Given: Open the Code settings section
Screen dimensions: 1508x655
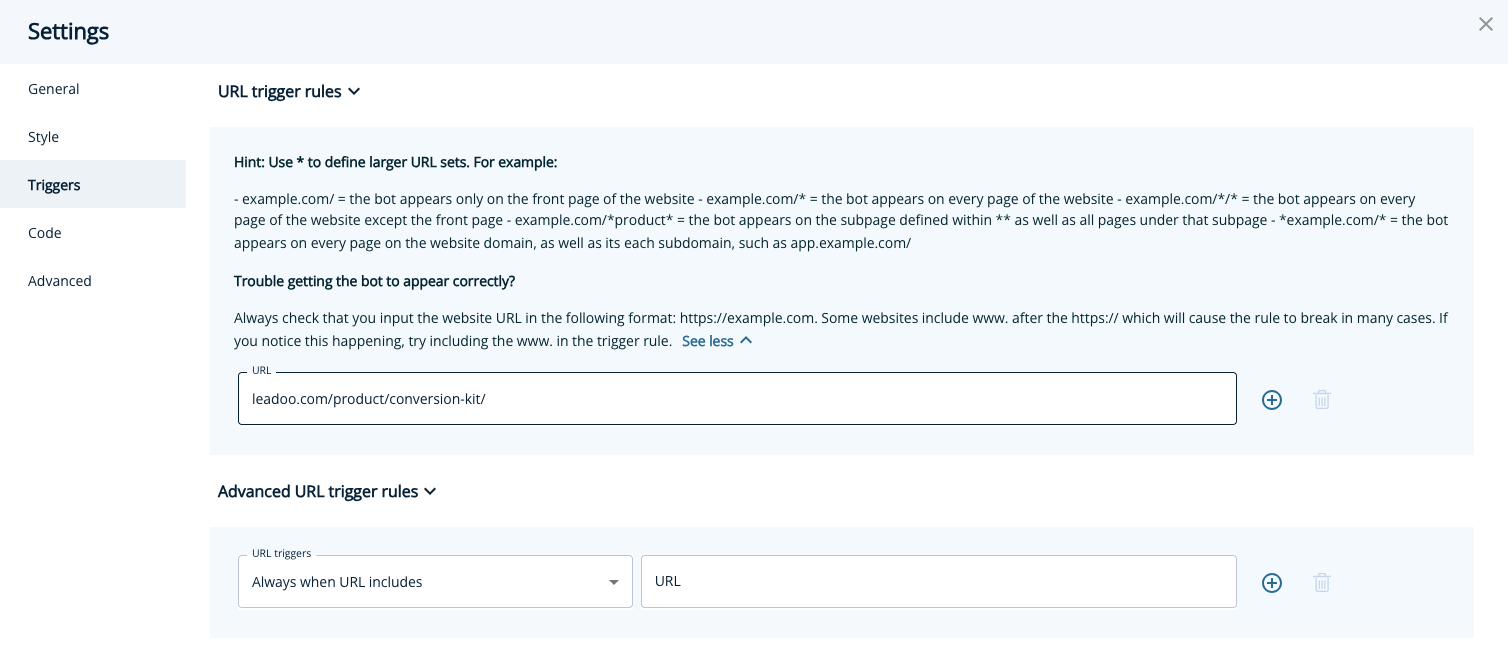Looking at the screenshot, I should [44, 232].
